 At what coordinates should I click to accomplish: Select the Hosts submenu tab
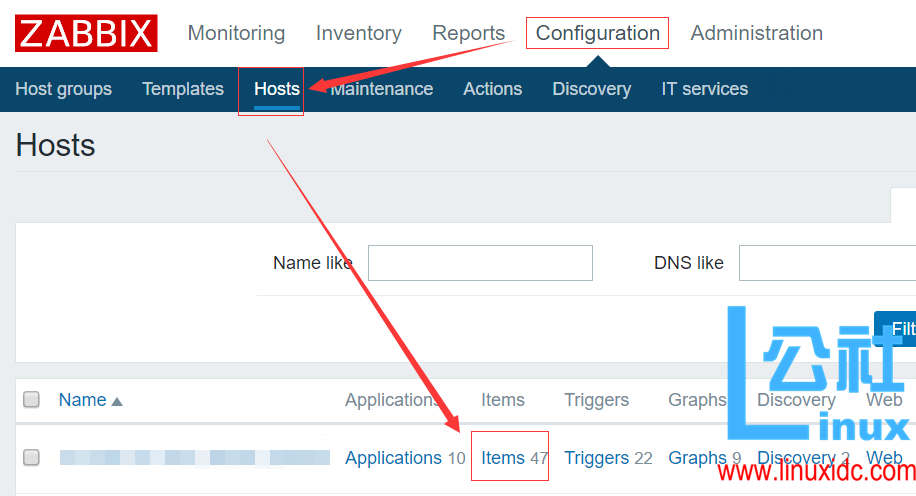tap(277, 89)
